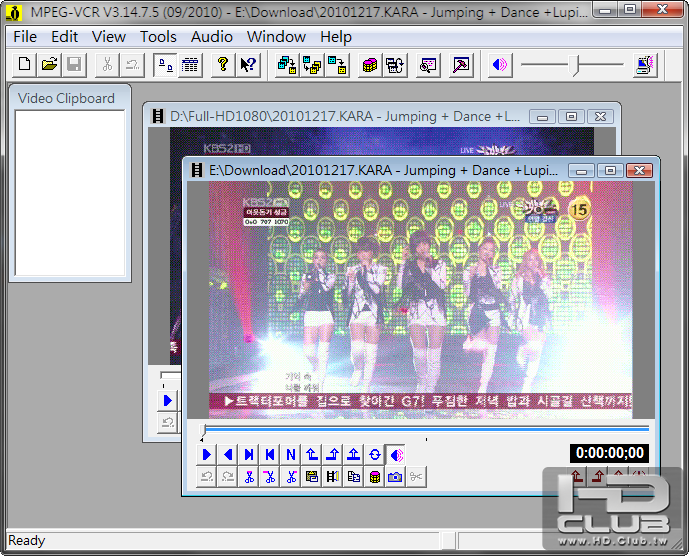Open the View menu
Screen dimensions: 689x556
[x=109, y=37]
